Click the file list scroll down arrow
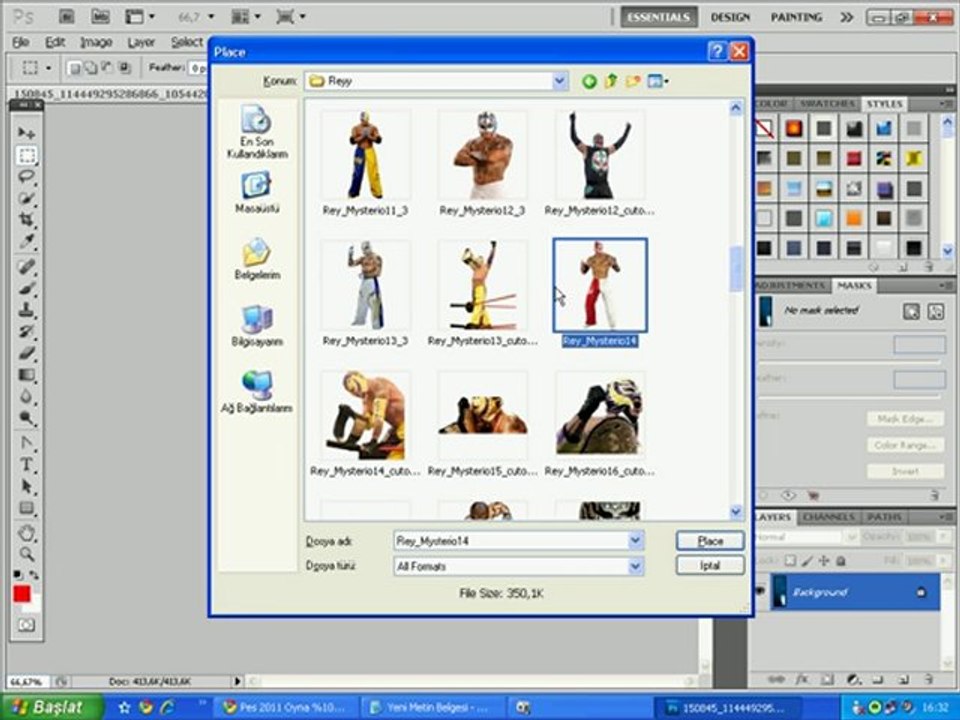The height and width of the screenshot is (720, 960). point(736,511)
